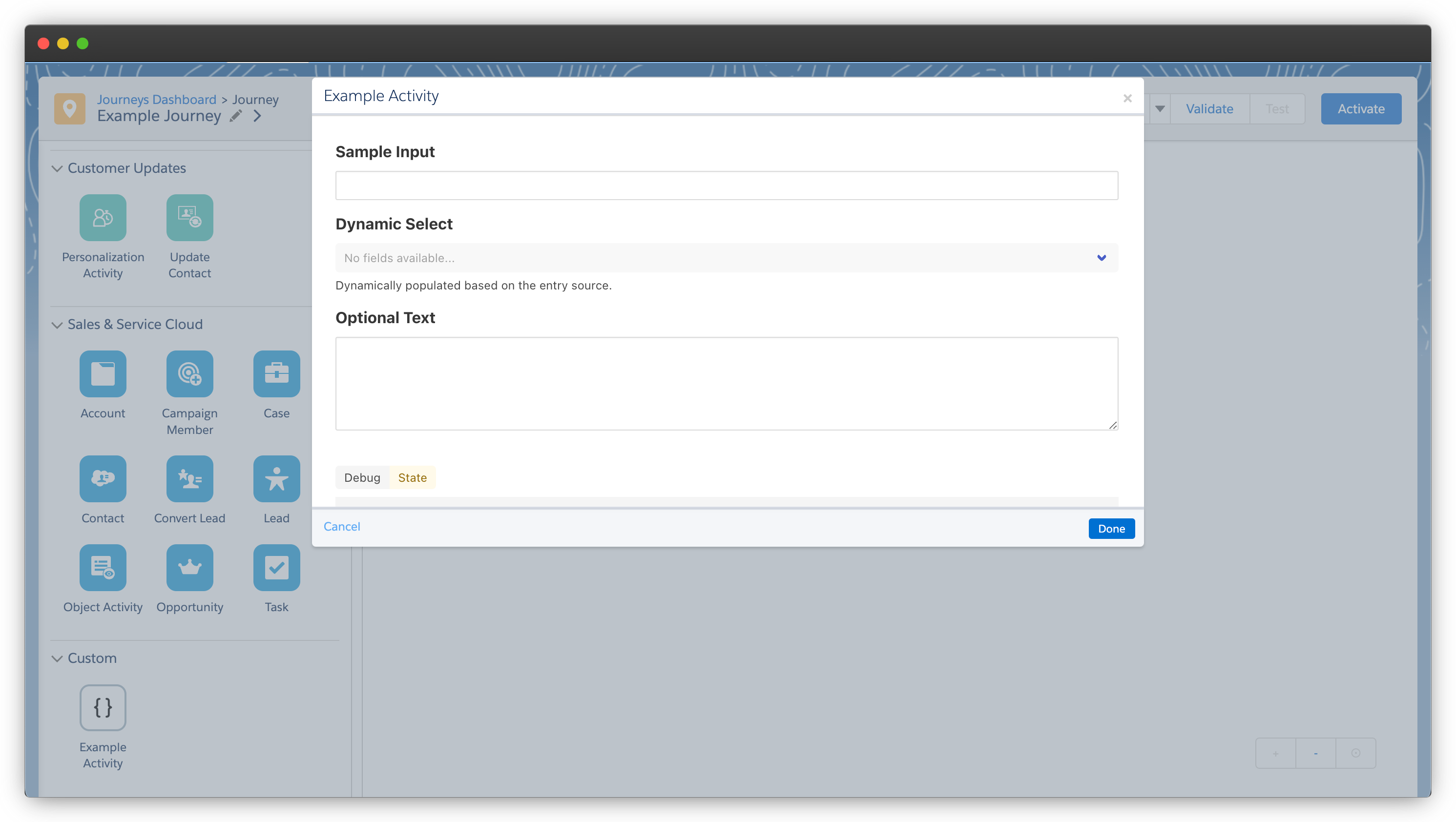Click the chevron next to Example Journey
The image size is (1456, 822).
tap(258, 116)
